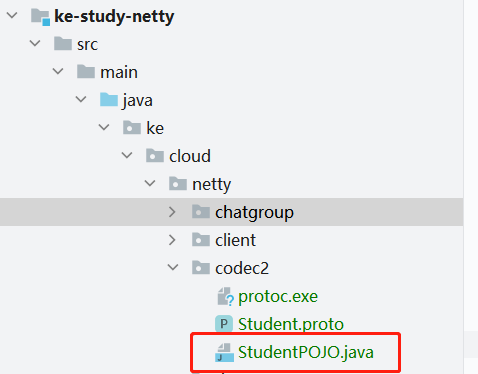Click the blue java source folder icon
Viewport: 478px width, 374px height.
109,100
